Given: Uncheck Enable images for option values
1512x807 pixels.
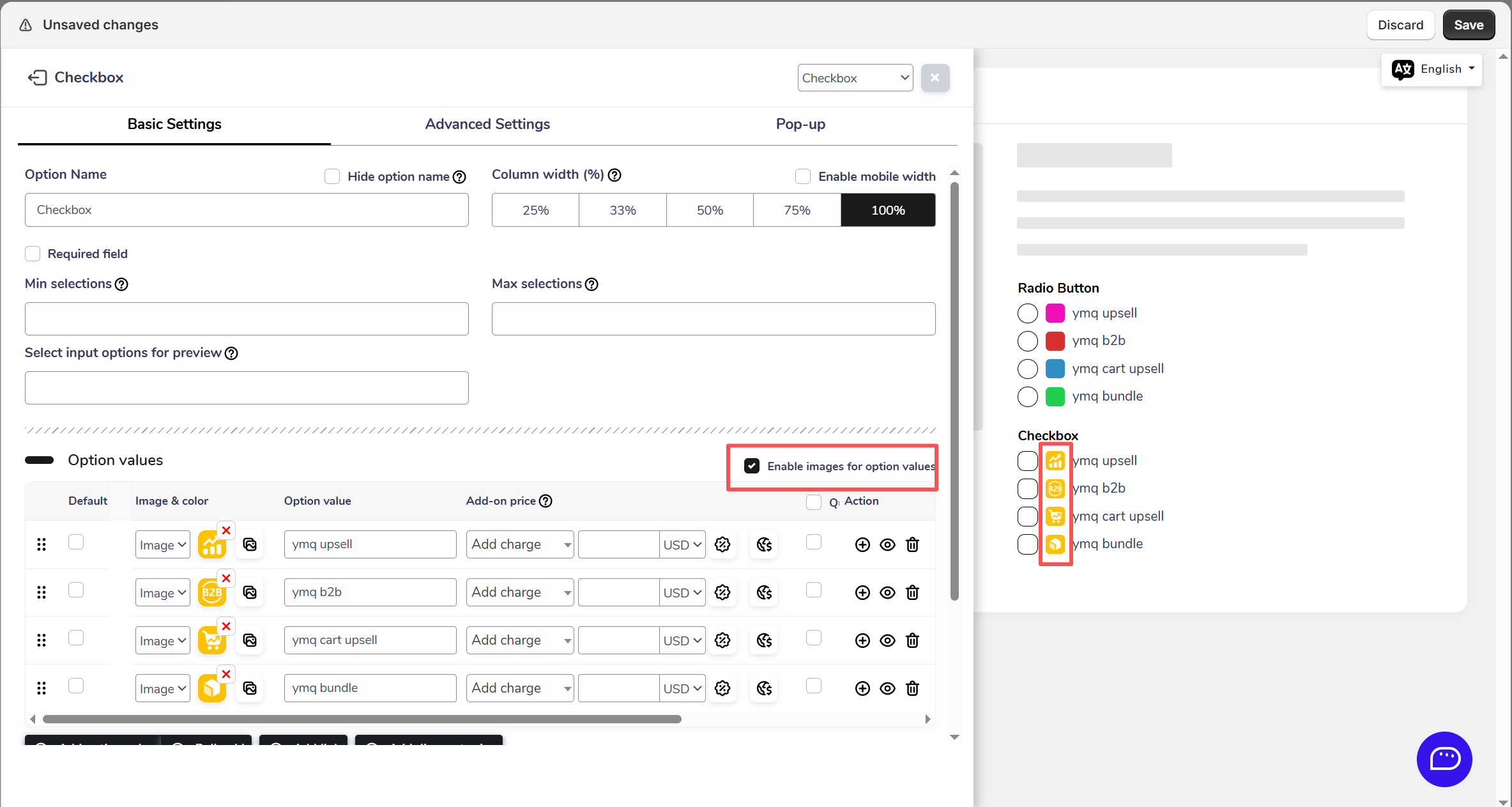Looking at the screenshot, I should click(x=752, y=466).
